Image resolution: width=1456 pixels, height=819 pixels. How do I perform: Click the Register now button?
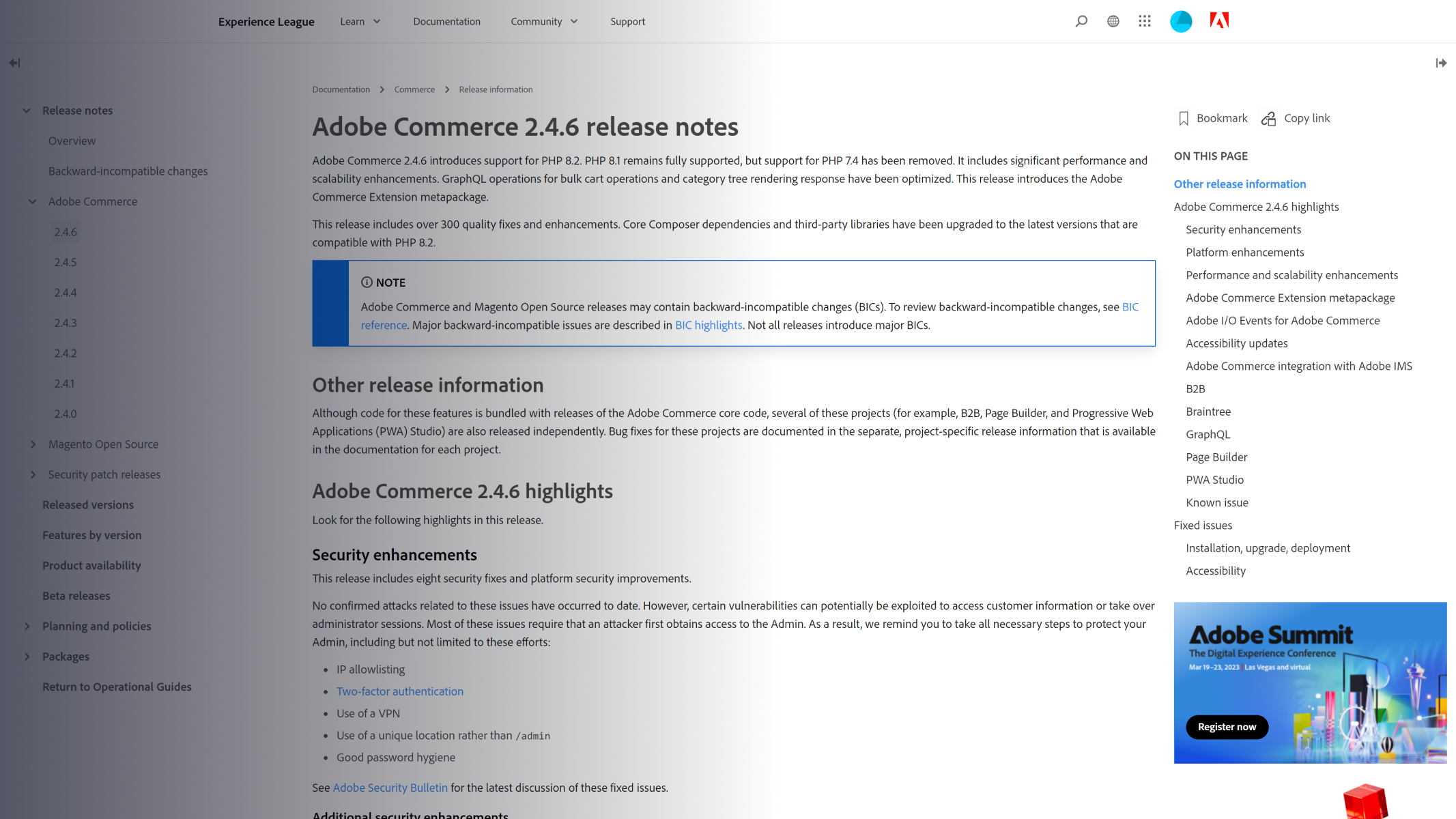[1227, 727]
